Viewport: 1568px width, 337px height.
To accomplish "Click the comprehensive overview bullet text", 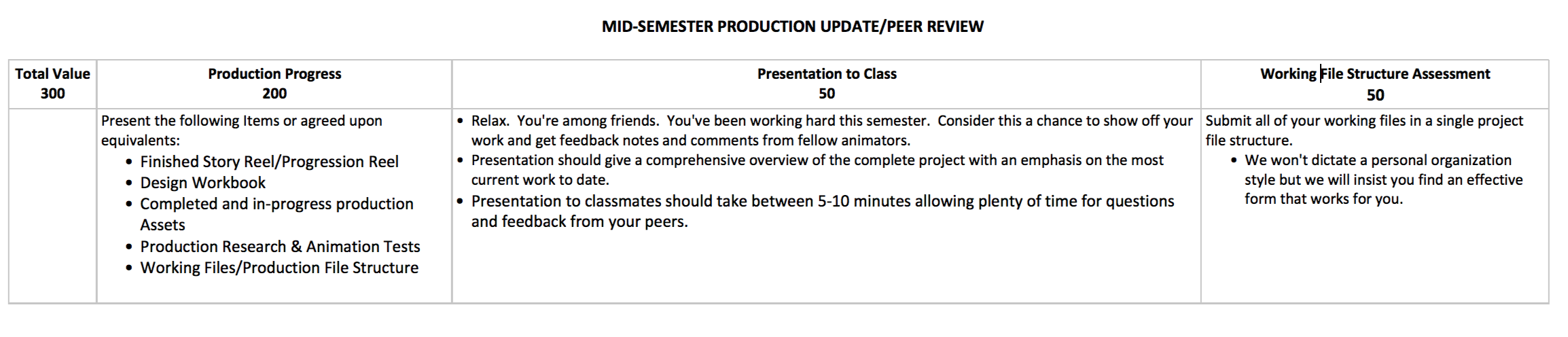I will (x=817, y=160).
